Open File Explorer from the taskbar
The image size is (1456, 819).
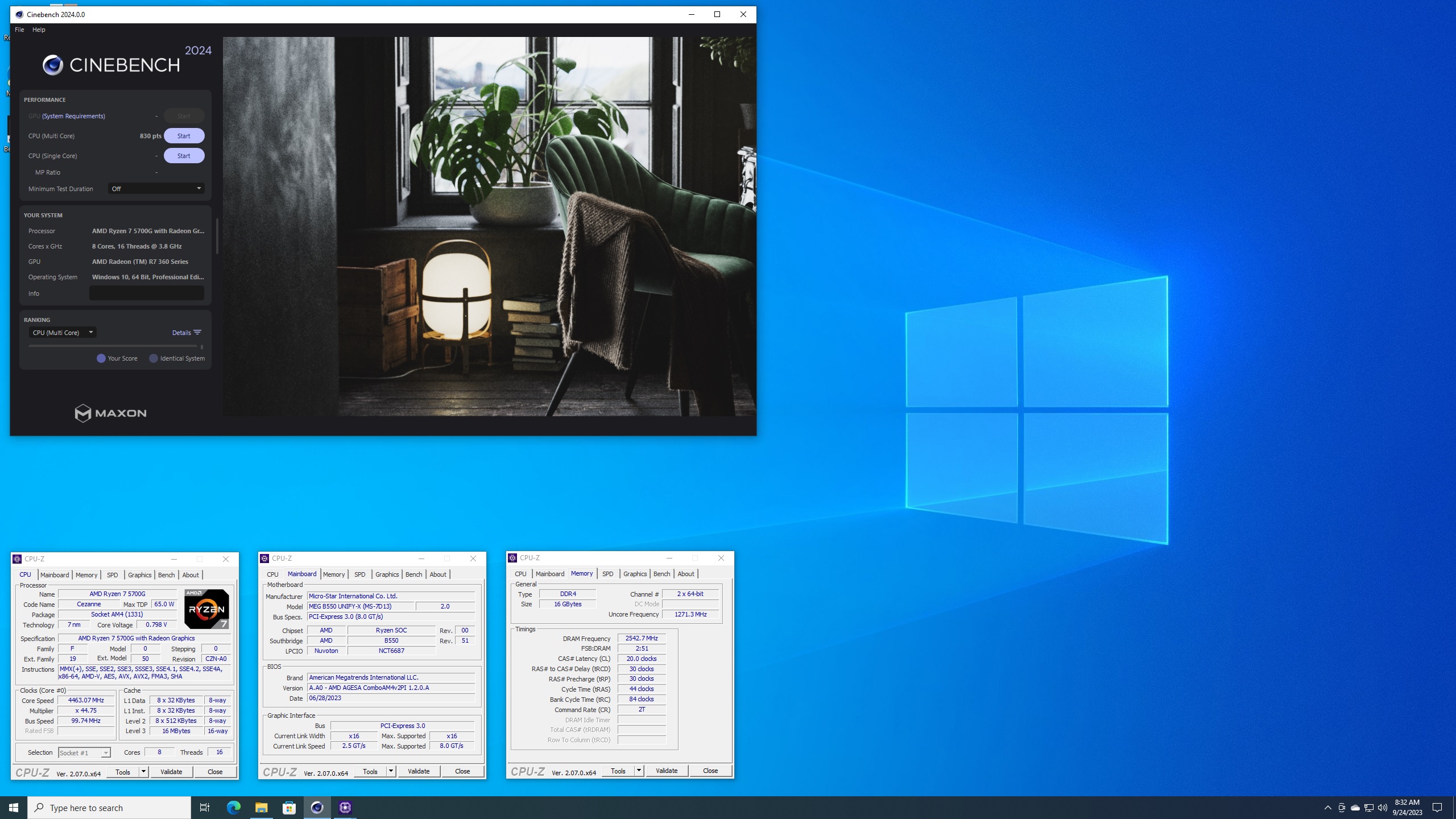pos(261,808)
